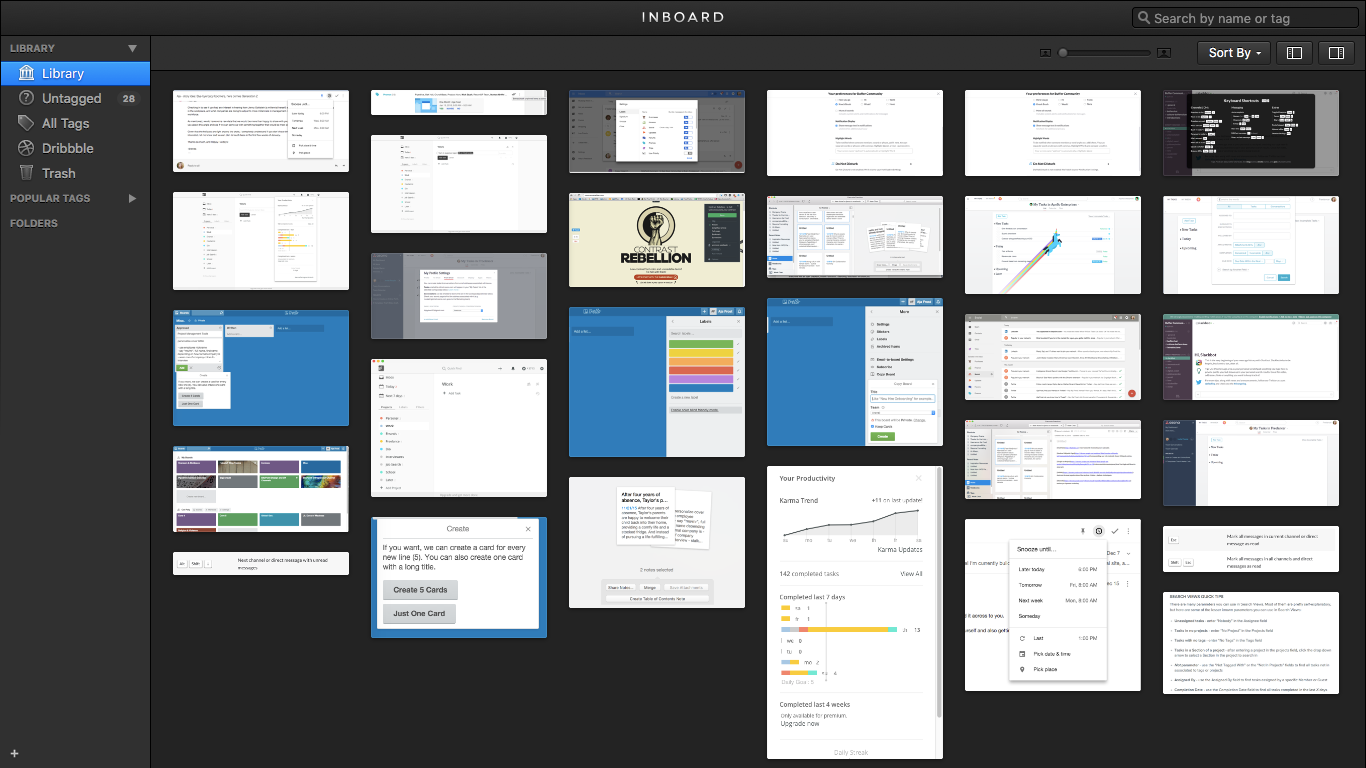Open the Your Productivity Karma Trend thumbnail
The width and height of the screenshot is (1366, 768).
[x=855, y=612]
